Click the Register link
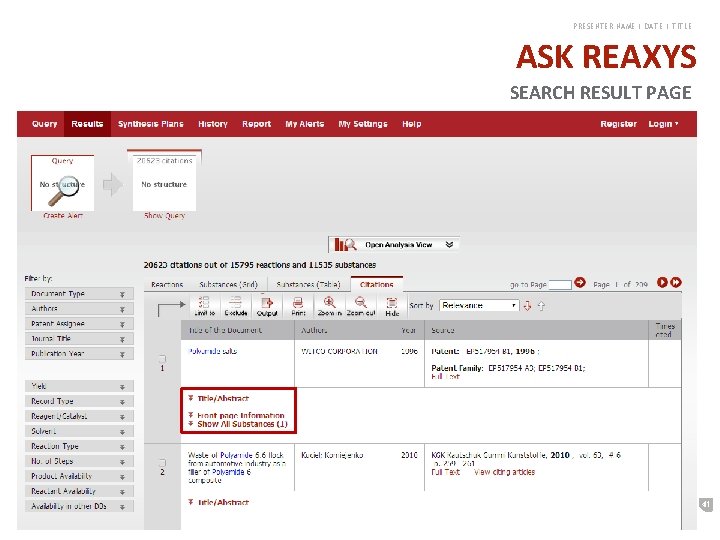Viewport: 720px width, 540px height. tap(618, 124)
